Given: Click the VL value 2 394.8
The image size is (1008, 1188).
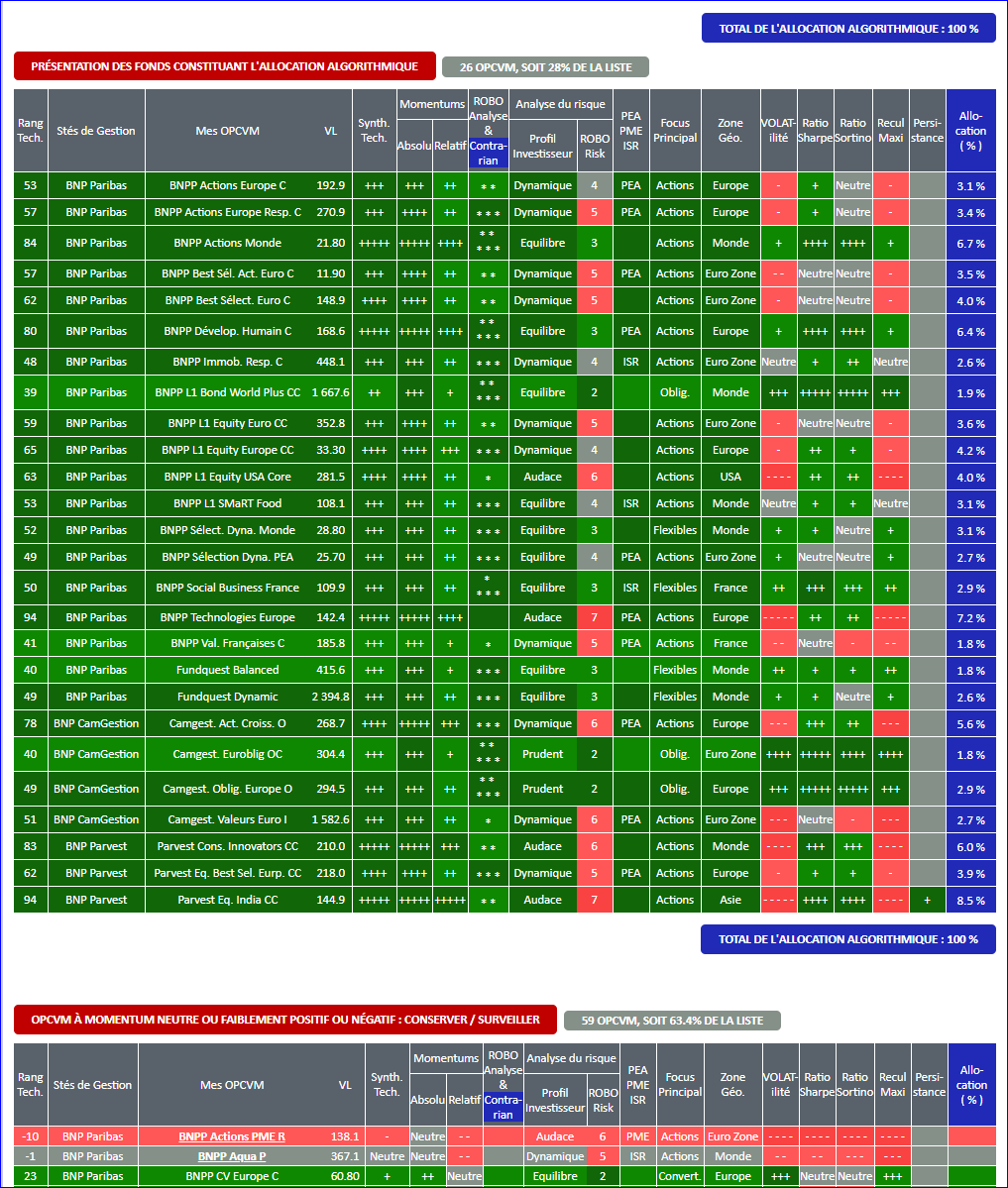Looking at the screenshot, I should [330, 697].
